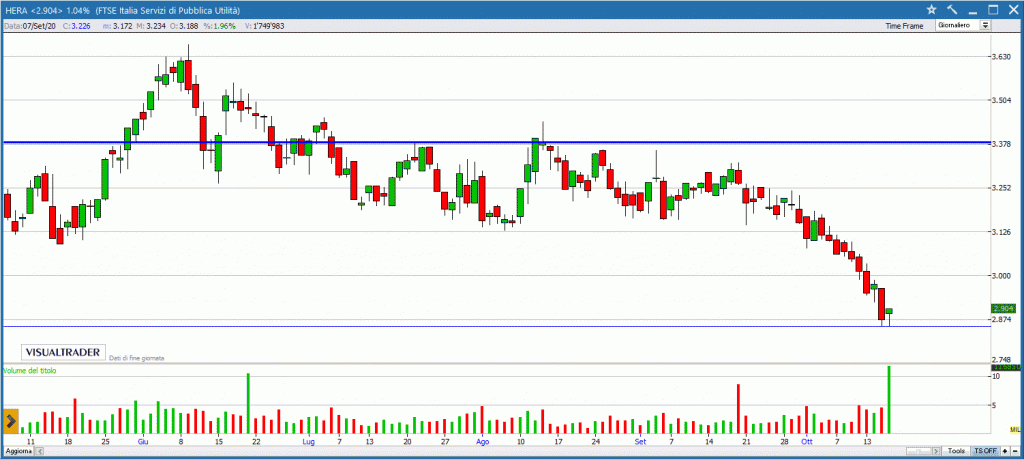This screenshot has width=1024, height=460.
Task: Click the thin blue support line near 2.874
Action: tap(496, 326)
